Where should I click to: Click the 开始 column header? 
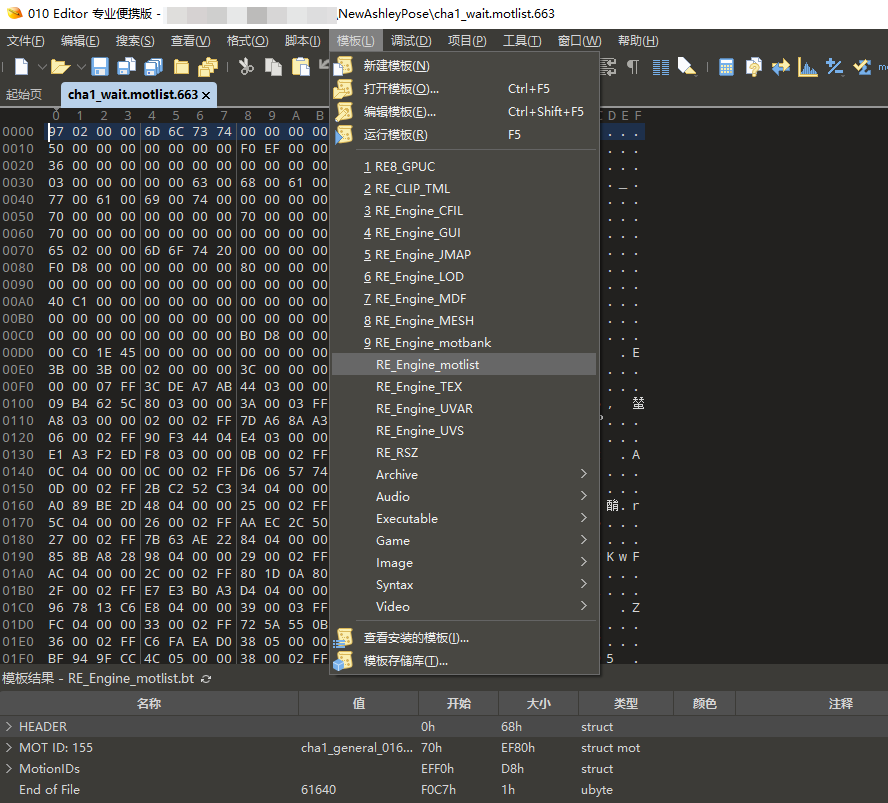pos(459,703)
